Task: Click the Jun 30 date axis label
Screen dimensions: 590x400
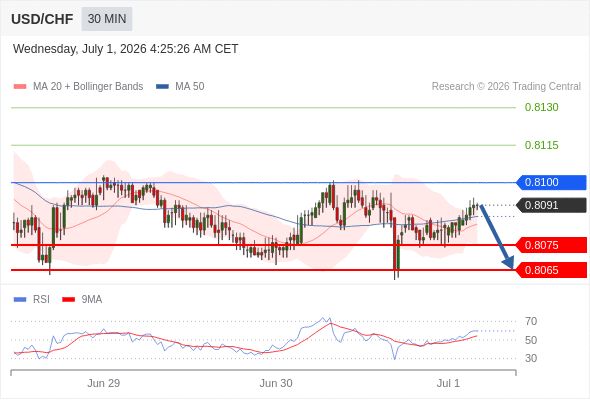Action: 276,383
